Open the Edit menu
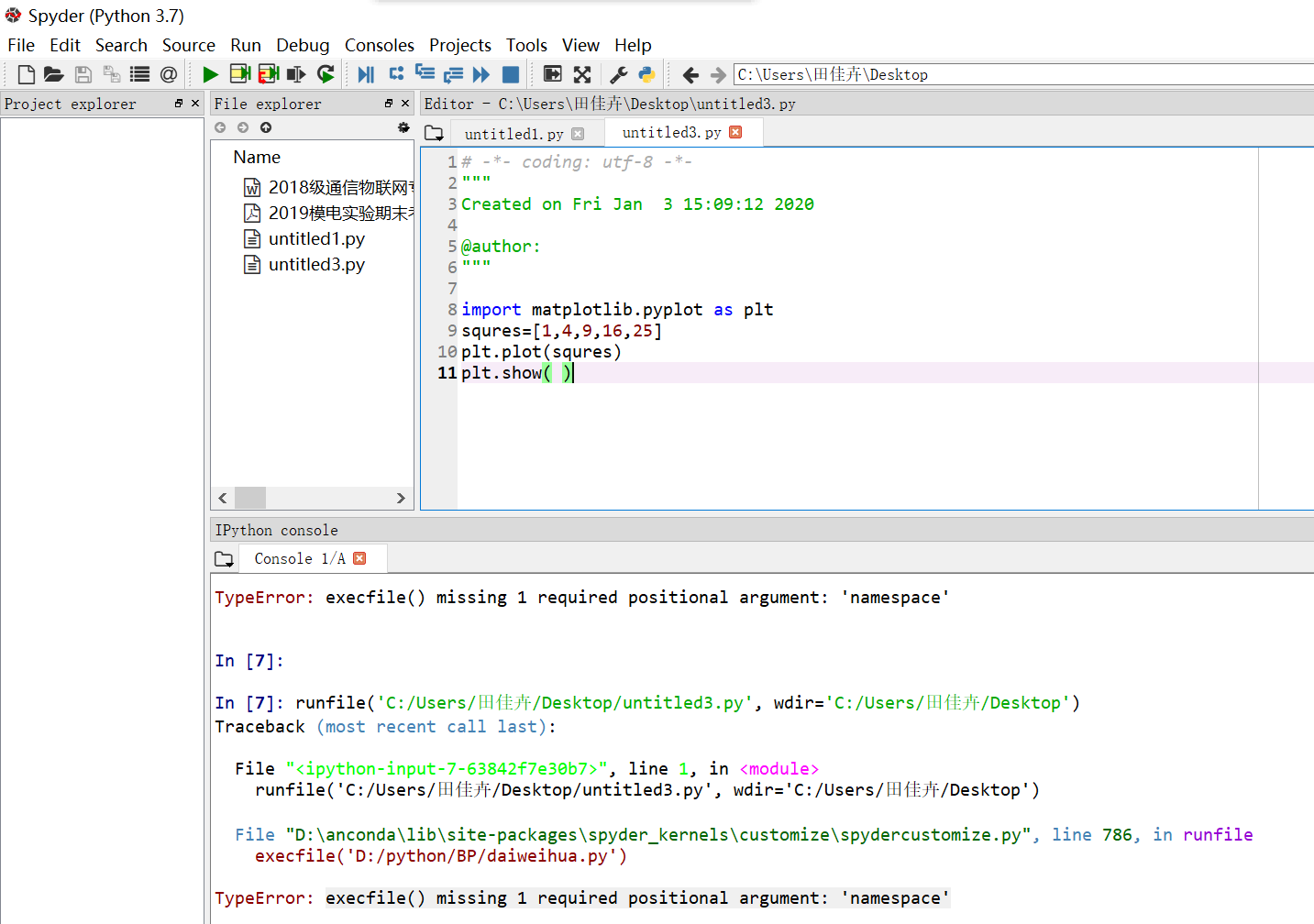 click(x=65, y=45)
